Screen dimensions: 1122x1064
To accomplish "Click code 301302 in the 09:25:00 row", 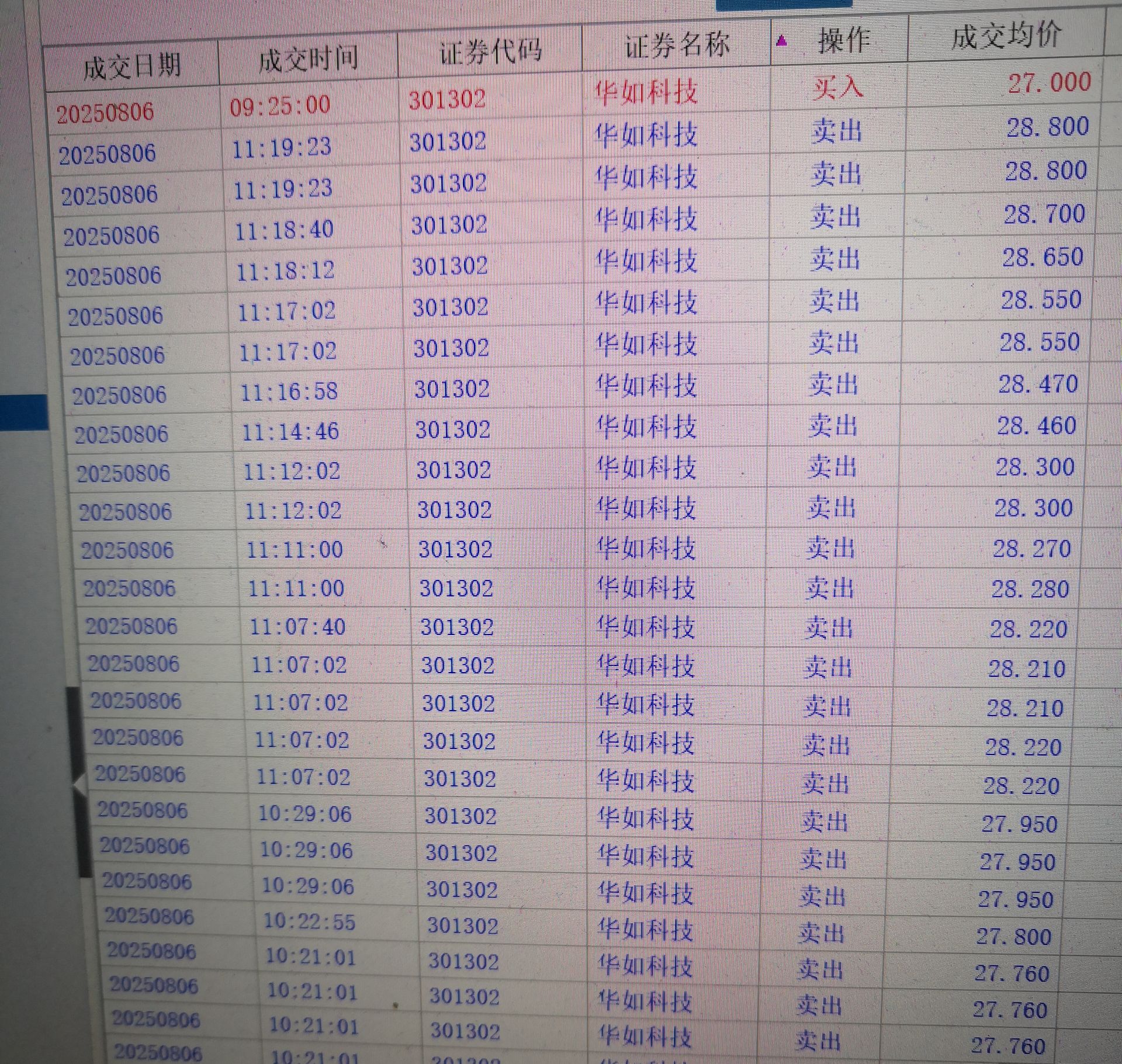I will 447,99.
